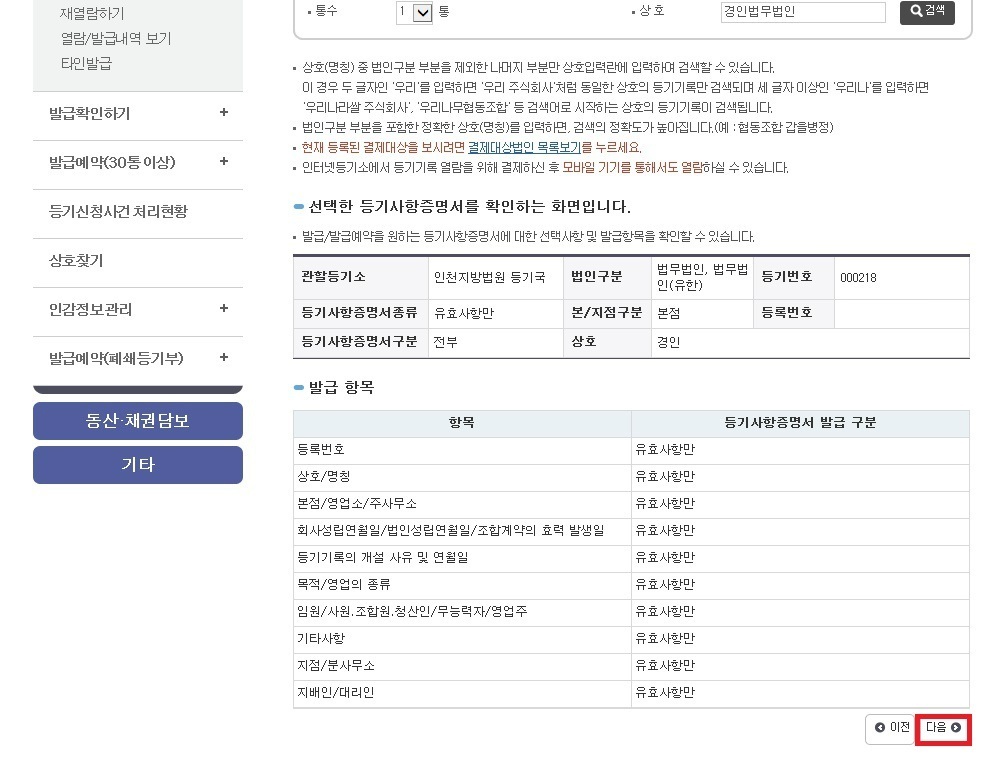Open 발급예약(30통 이상) menu label
Image resolution: width=988 pixels, height=760 pixels.
pos(112,163)
